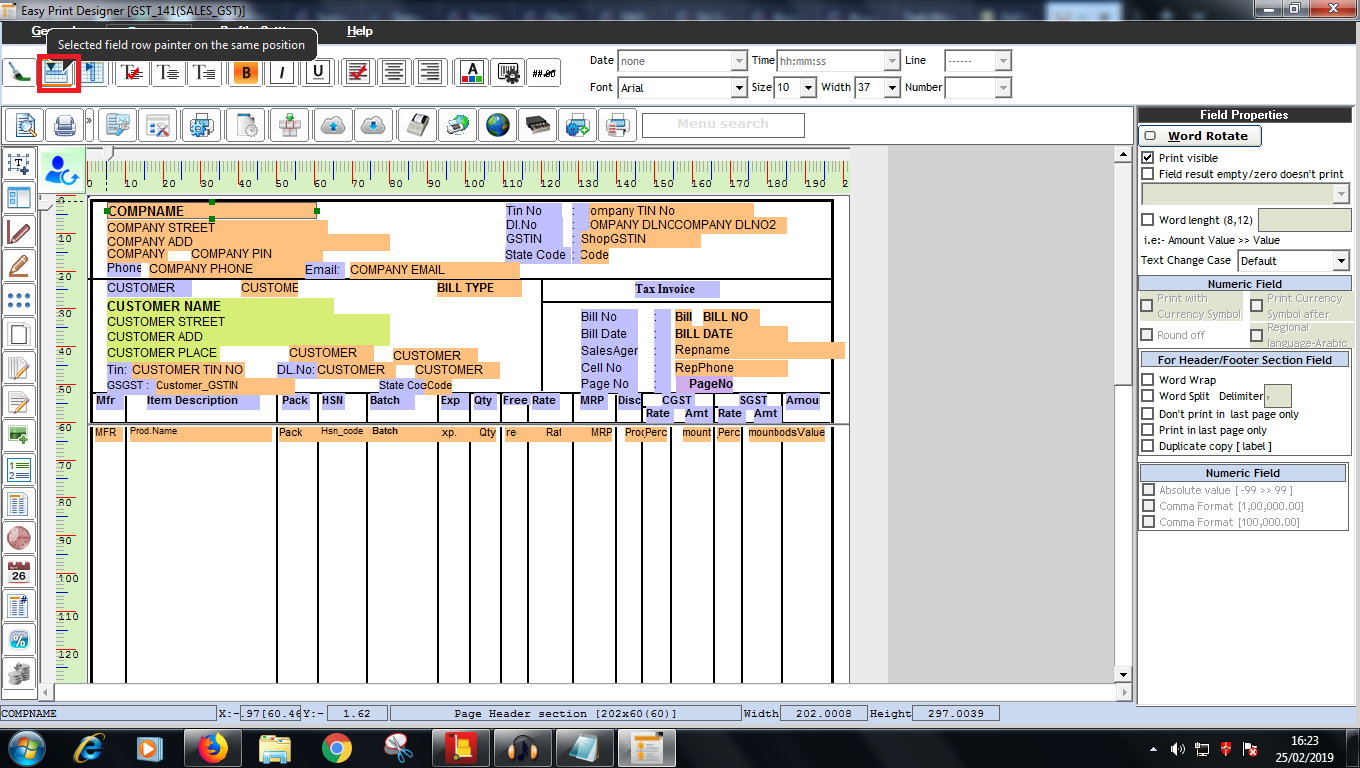Click the cash drawer icon
This screenshot has width=1360, height=768.
point(538,126)
